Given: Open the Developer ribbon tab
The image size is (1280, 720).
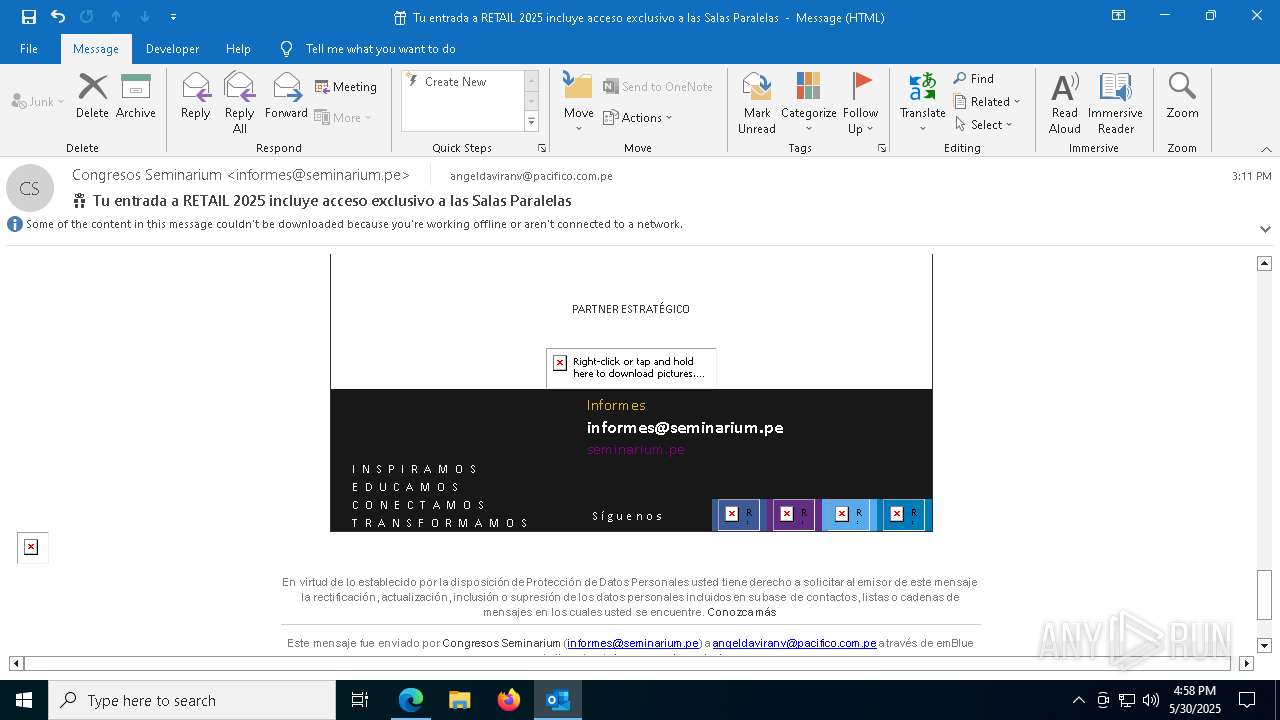Looking at the screenshot, I should tap(172, 49).
